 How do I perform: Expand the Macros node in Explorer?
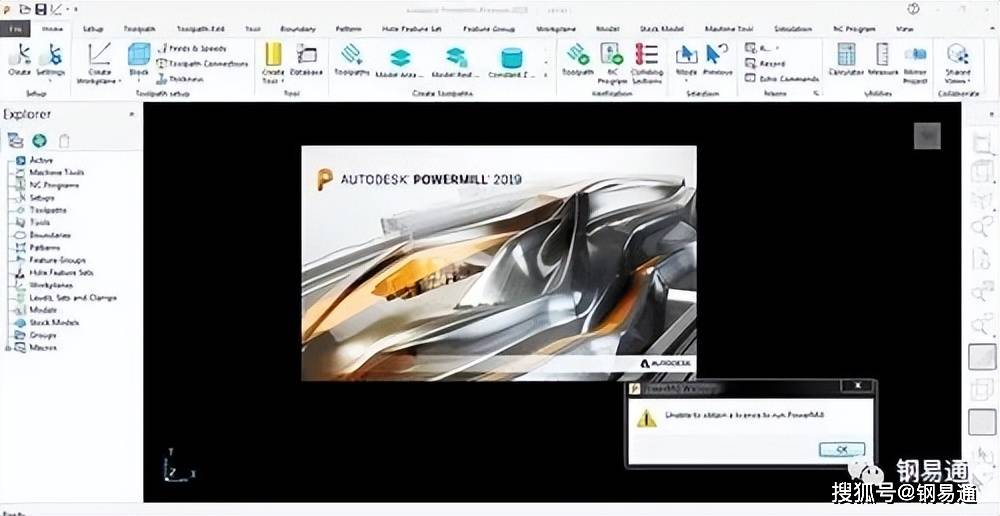point(8,348)
